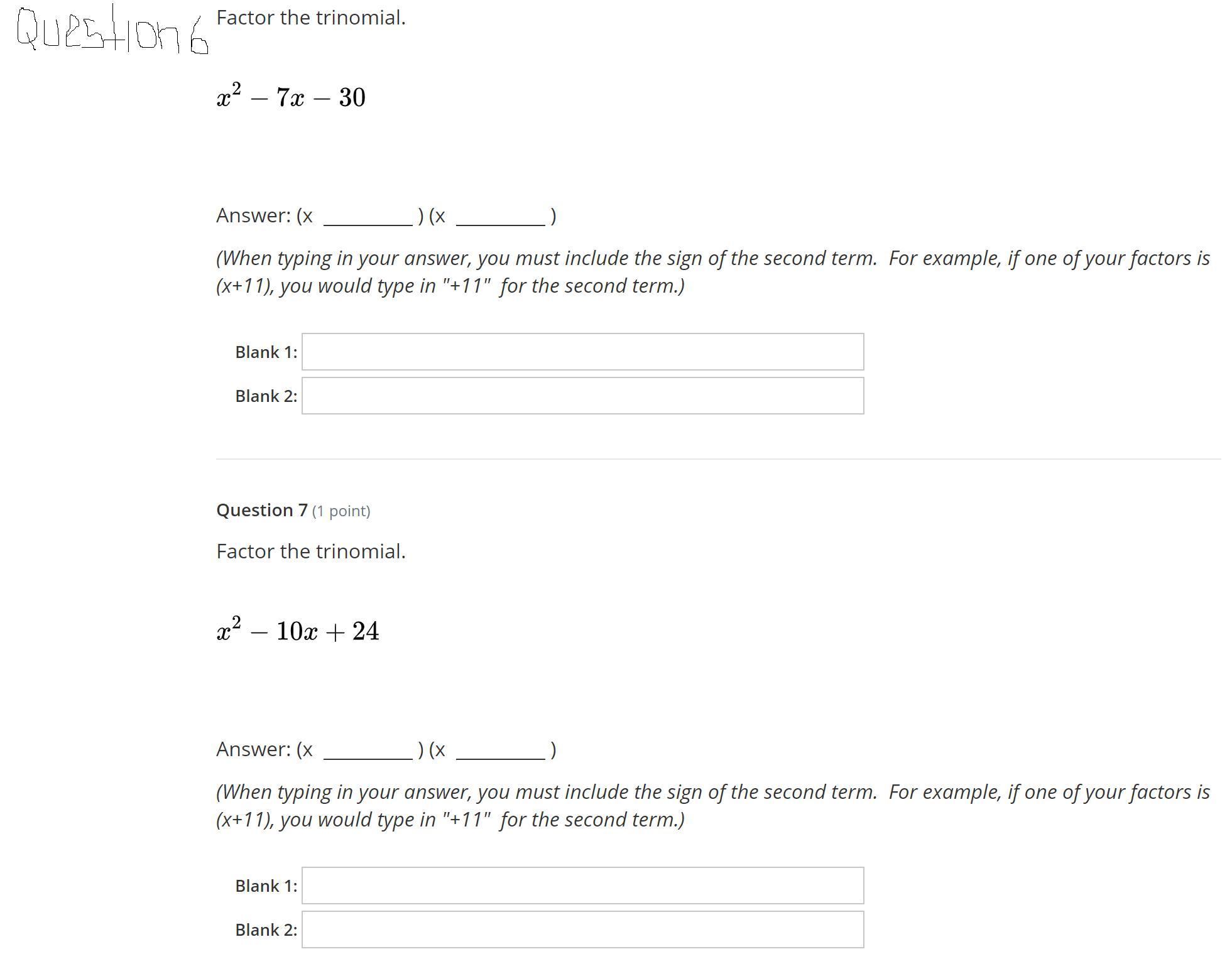Click the "Blank 1:" label in Question 6

click(266, 352)
